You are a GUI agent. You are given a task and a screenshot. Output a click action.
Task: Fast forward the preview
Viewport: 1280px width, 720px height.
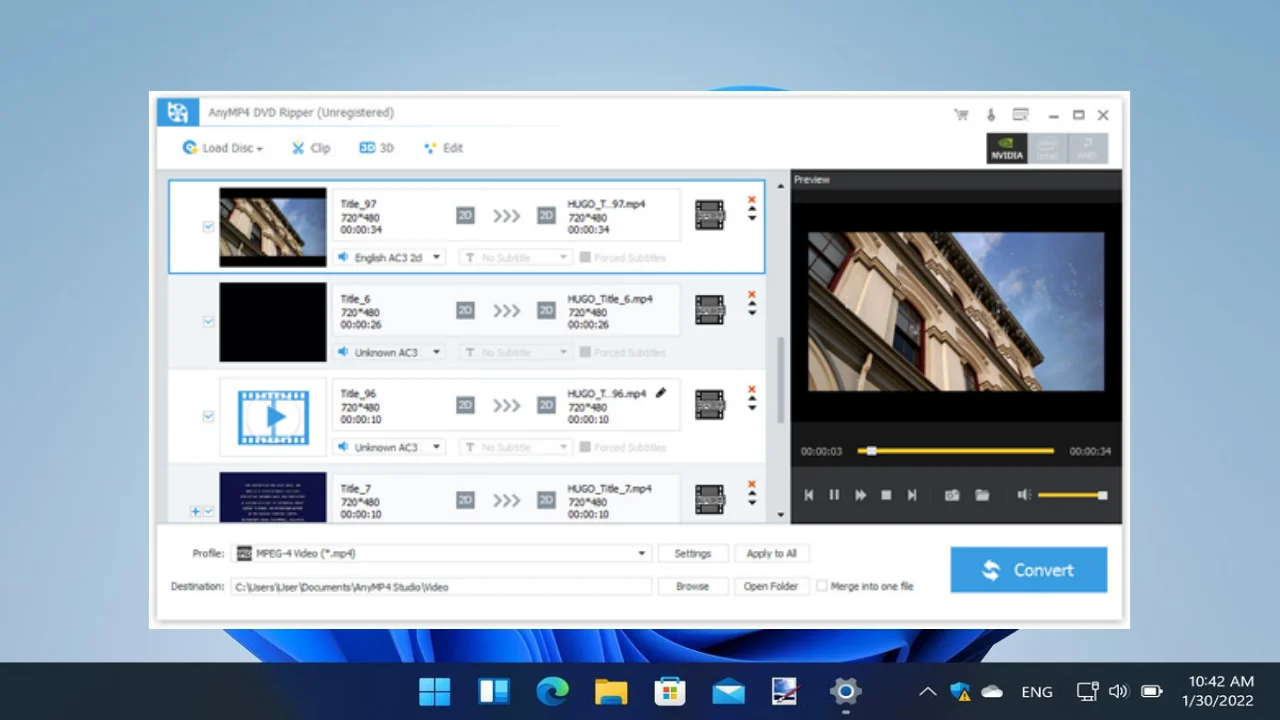click(860, 495)
